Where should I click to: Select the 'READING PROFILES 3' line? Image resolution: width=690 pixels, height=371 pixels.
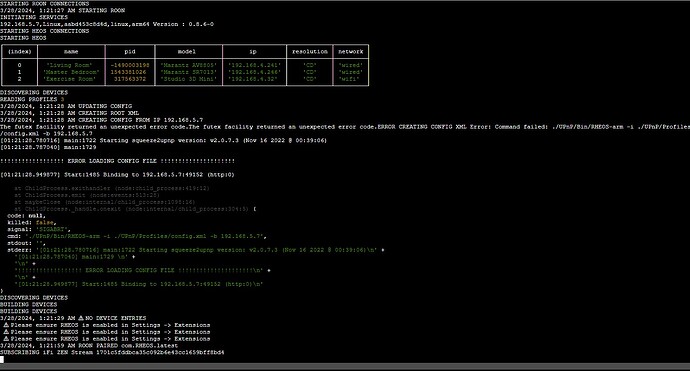pos(32,99)
